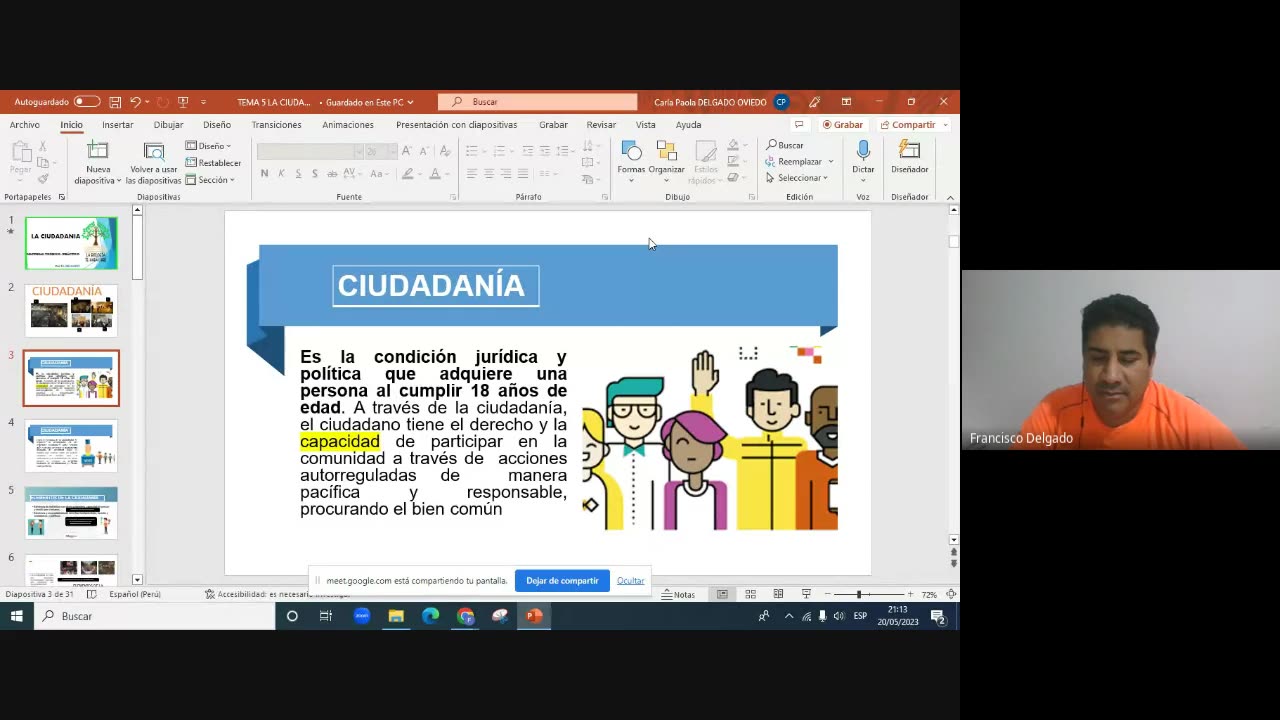Viewport: 1280px width, 720px height.
Task: Open the Archivo menu
Action: pyautogui.click(x=25, y=125)
